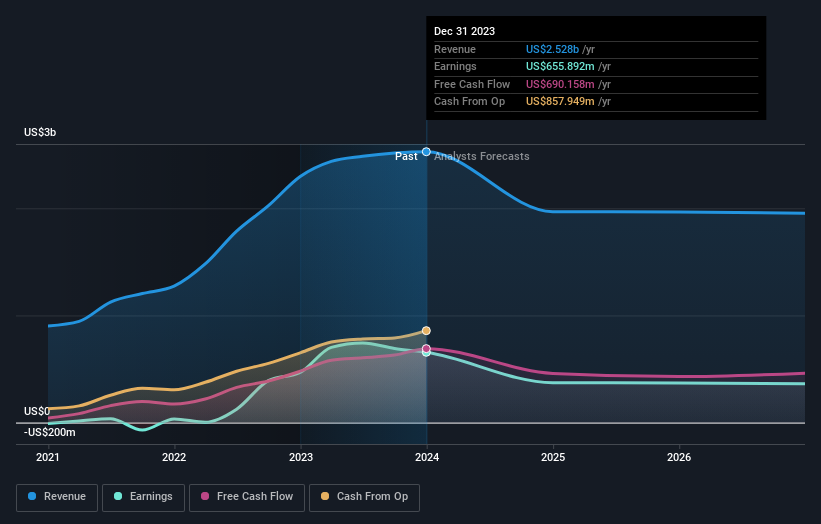This screenshot has height=524, width=821.
Task: Click the Revenue row label in tooltip
Action: pos(455,49)
